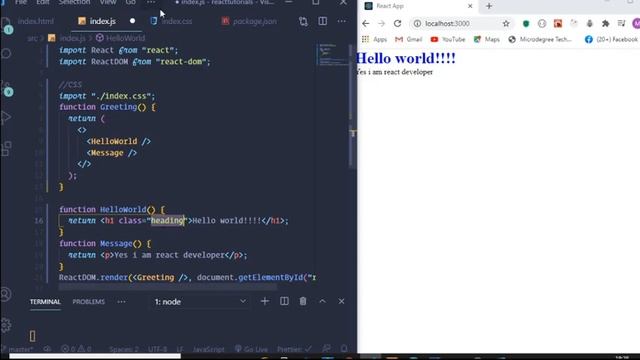Open media control playlist icon in Chrome
Image resolution: width=640 pixels, height=360 pixels.
pos(621,24)
